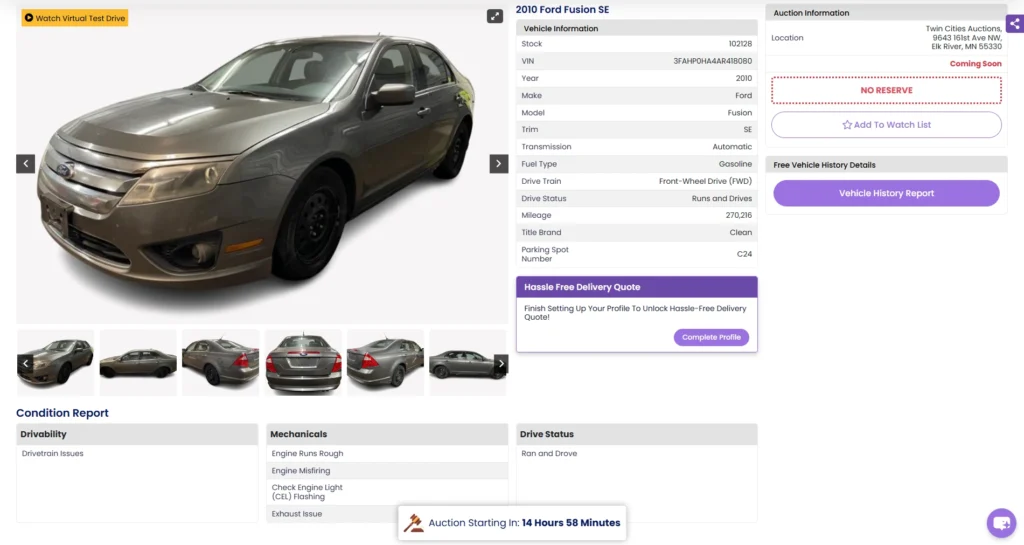Open the Vehicle History Report

point(886,193)
